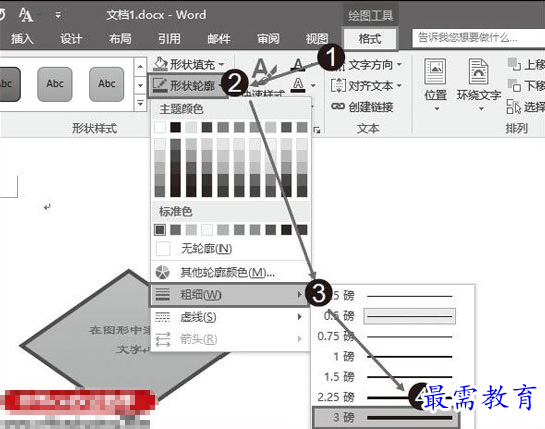This screenshot has height=429, width=545.
Task: Select the black theme color swatch
Action: pos(176,127)
